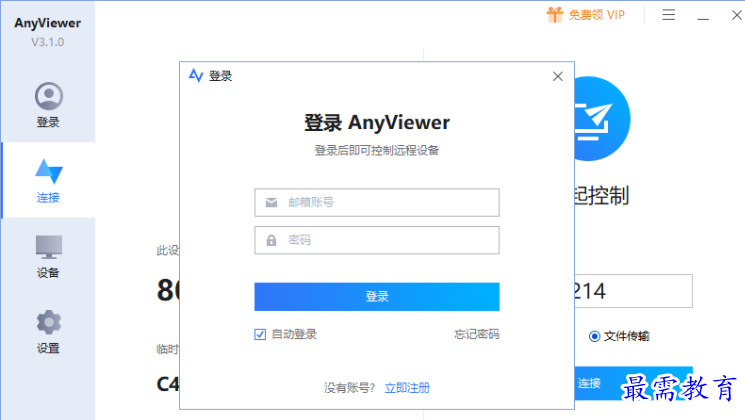Open the 立即注册 register now link
The image size is (745, 420).
407,388
